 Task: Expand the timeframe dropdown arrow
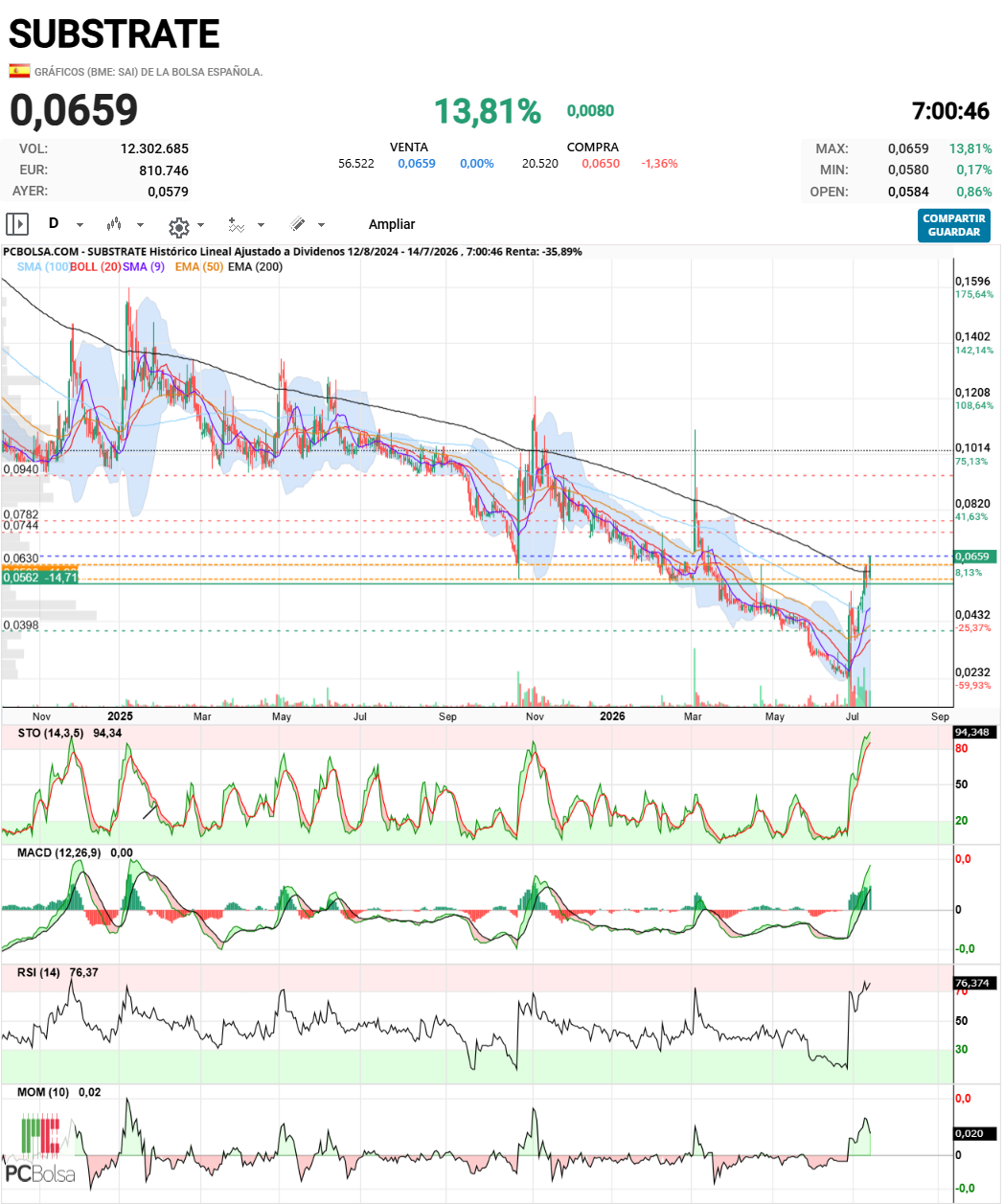80,225
